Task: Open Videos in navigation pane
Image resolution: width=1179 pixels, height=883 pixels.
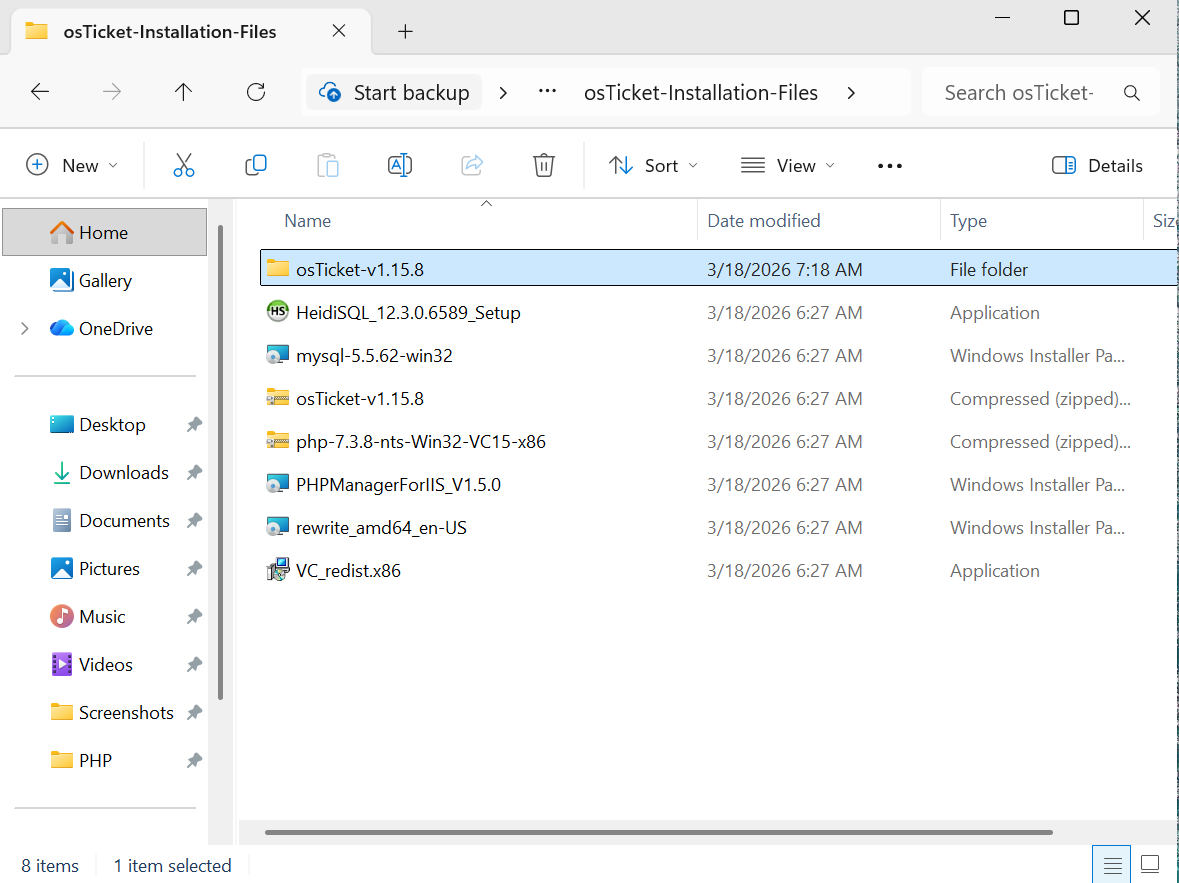Action: [x=105, y=665]
